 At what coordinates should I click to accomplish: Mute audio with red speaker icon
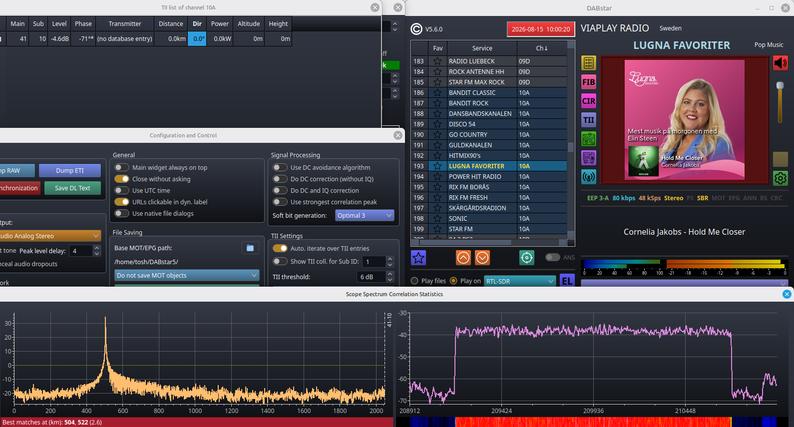pyautogui.click(x=780, y=63)
